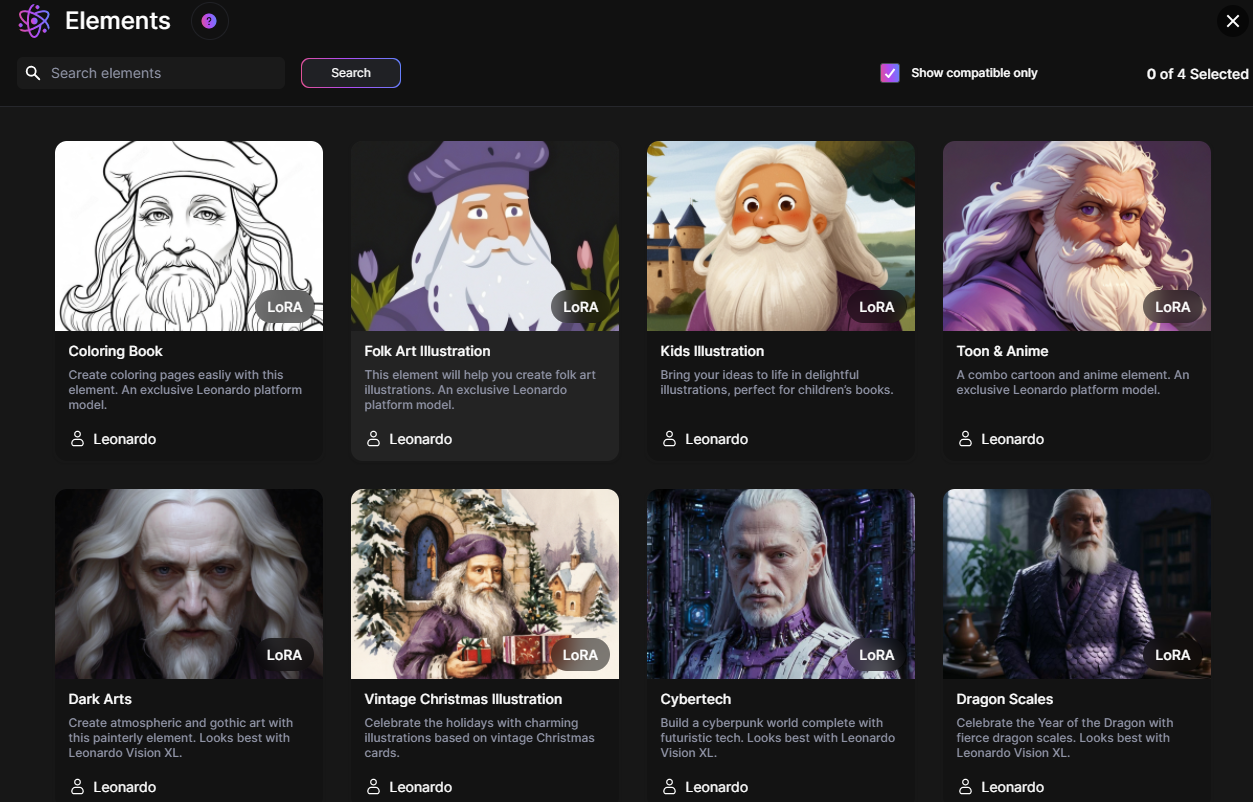The height and width of the screenshot is (802, 1253).
Task: Click the user icon under Dark Arts
Action: point(77,787)
